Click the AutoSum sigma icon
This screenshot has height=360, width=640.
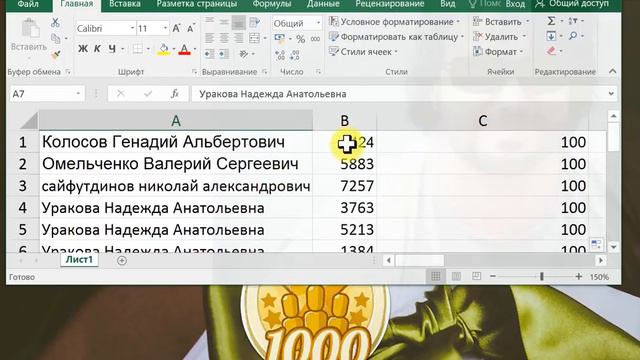tap(551, 21)
